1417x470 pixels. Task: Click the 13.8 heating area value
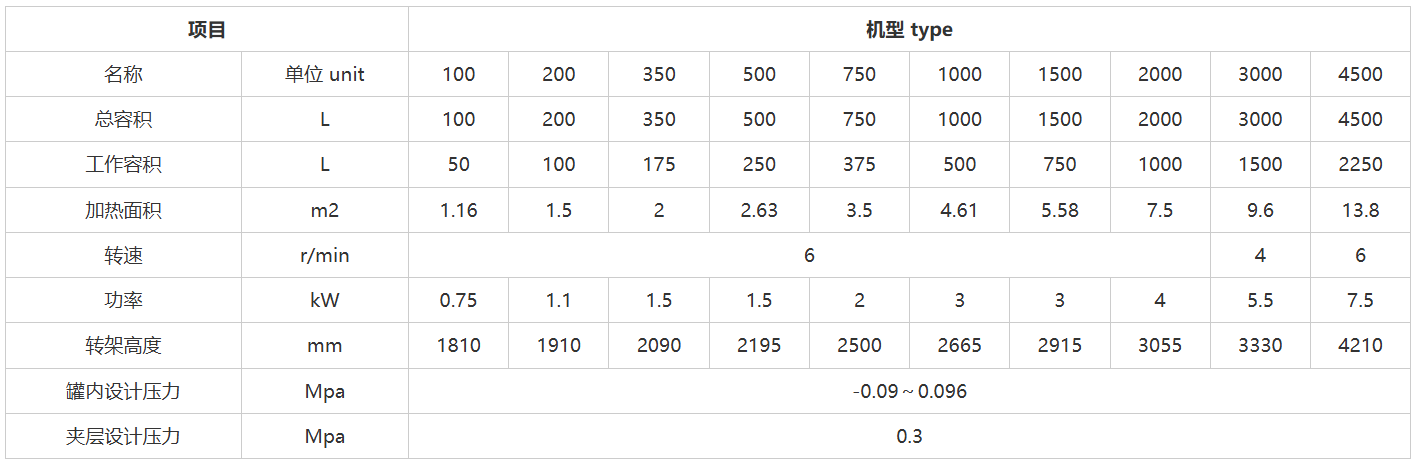tap(1360, 211)
